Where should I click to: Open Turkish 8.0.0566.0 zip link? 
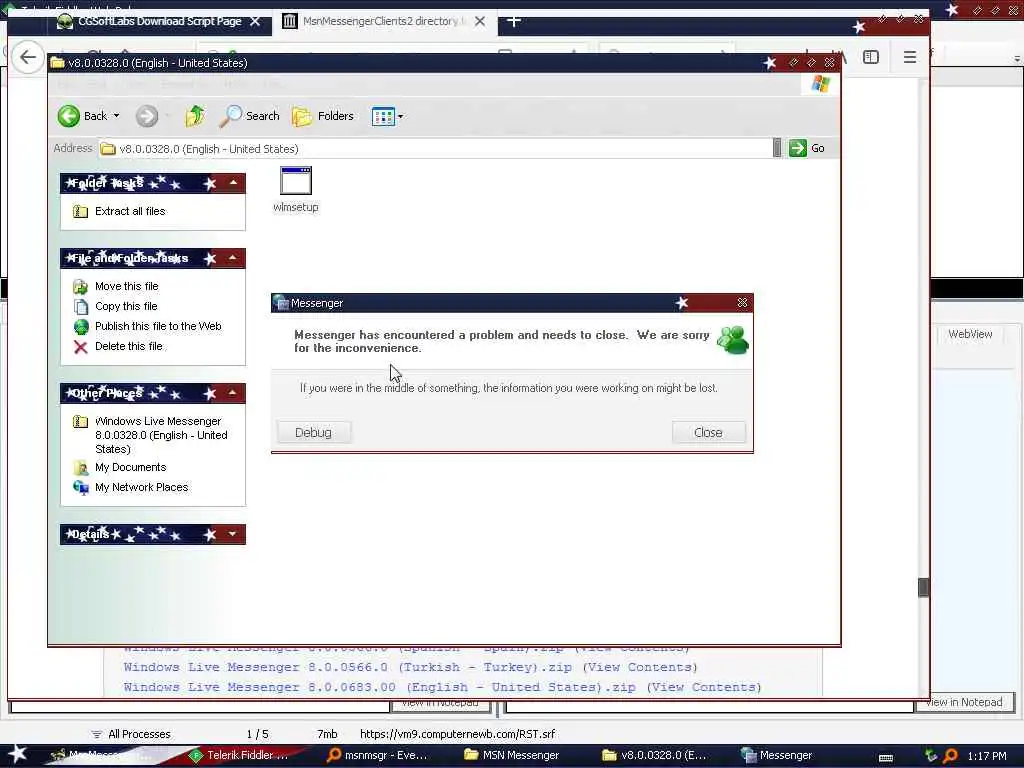point(347,667)
